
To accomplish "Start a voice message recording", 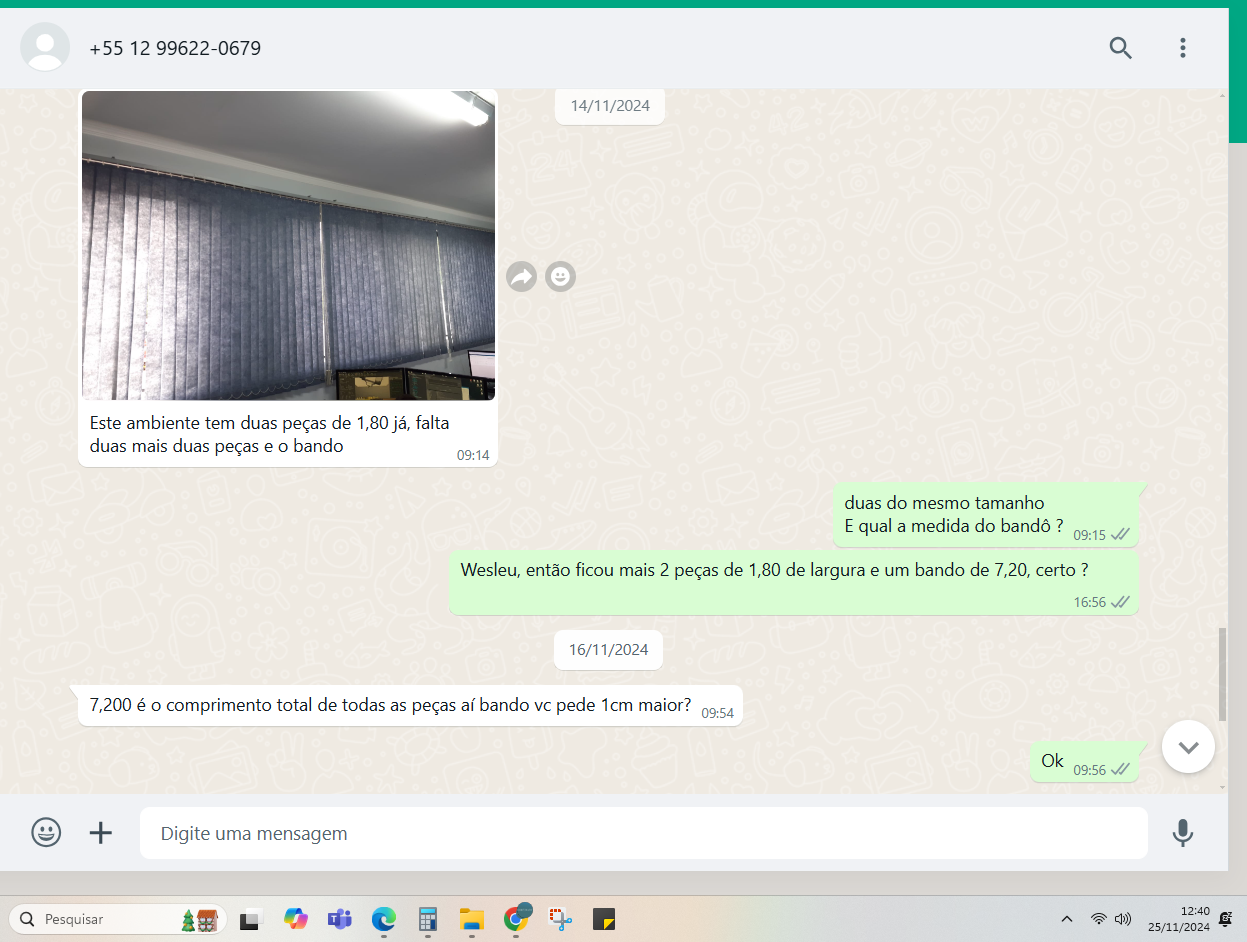I will click(x=1182, y=833).
